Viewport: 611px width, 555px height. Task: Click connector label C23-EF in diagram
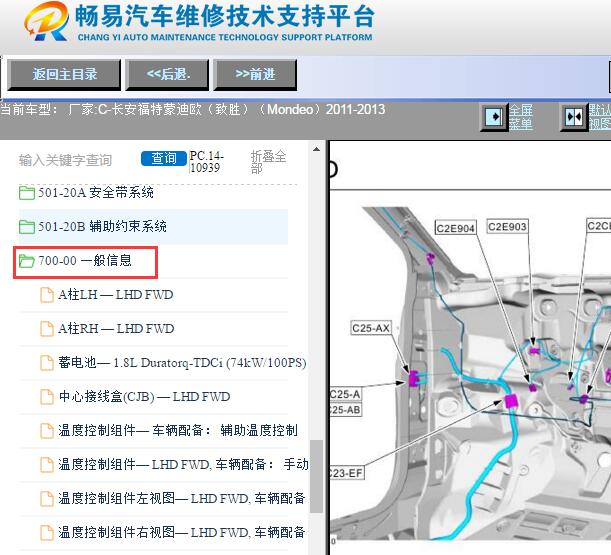346,473
